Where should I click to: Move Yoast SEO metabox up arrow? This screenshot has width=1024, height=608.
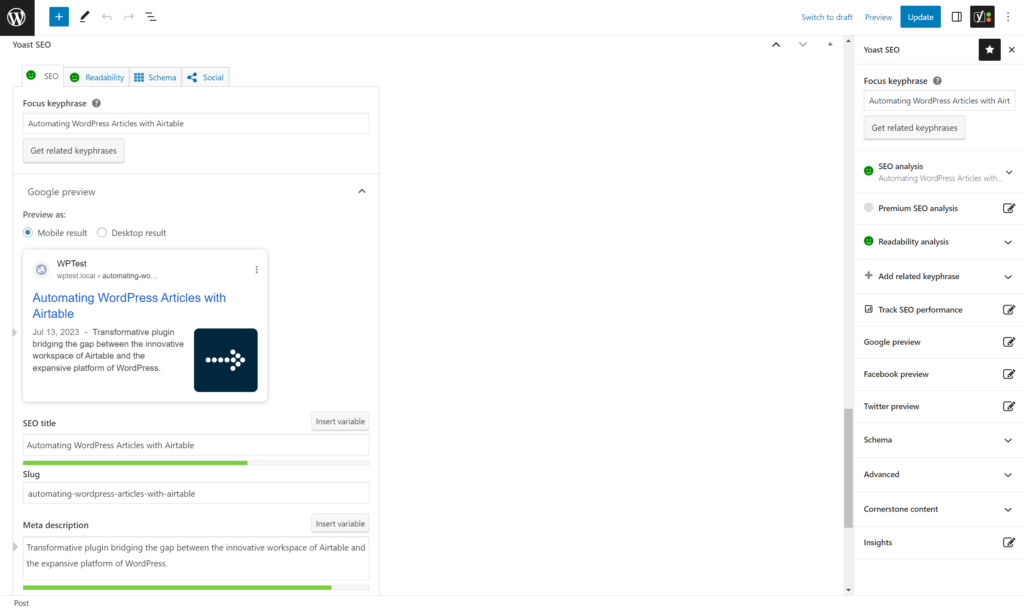(x=776, y=44)
